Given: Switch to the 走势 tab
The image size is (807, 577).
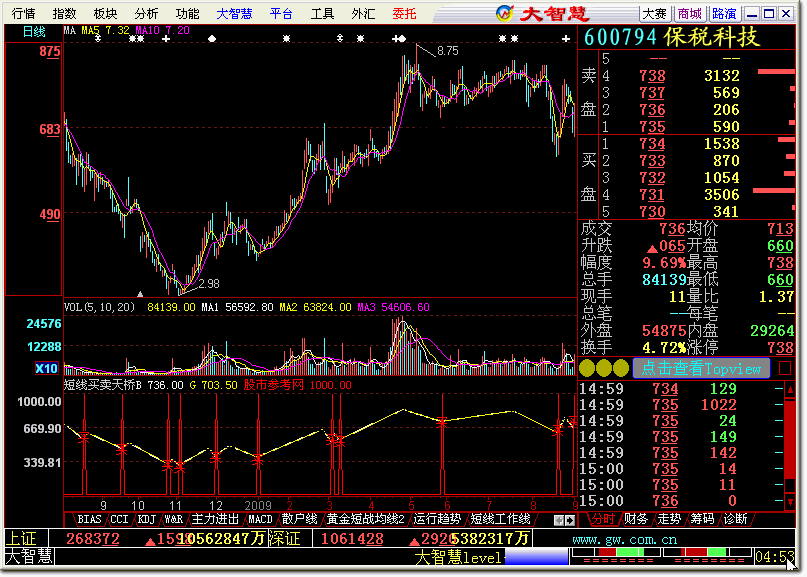Looking at the screenshot, I should [x=669, y=519].
